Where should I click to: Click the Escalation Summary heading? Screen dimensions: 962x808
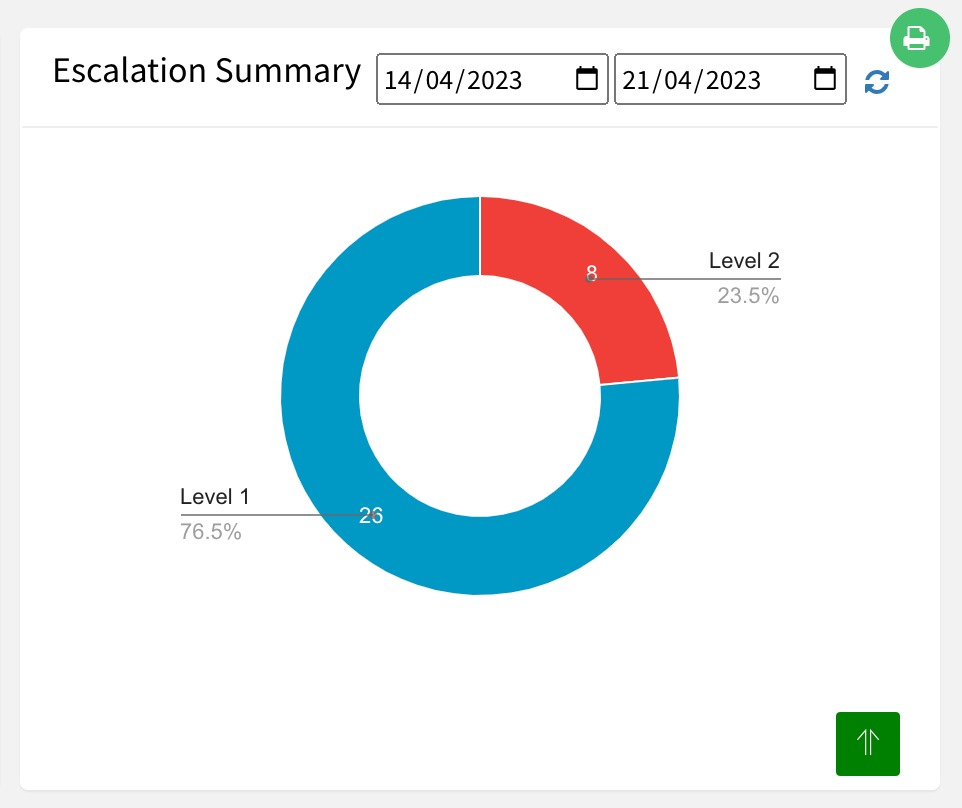206,72
